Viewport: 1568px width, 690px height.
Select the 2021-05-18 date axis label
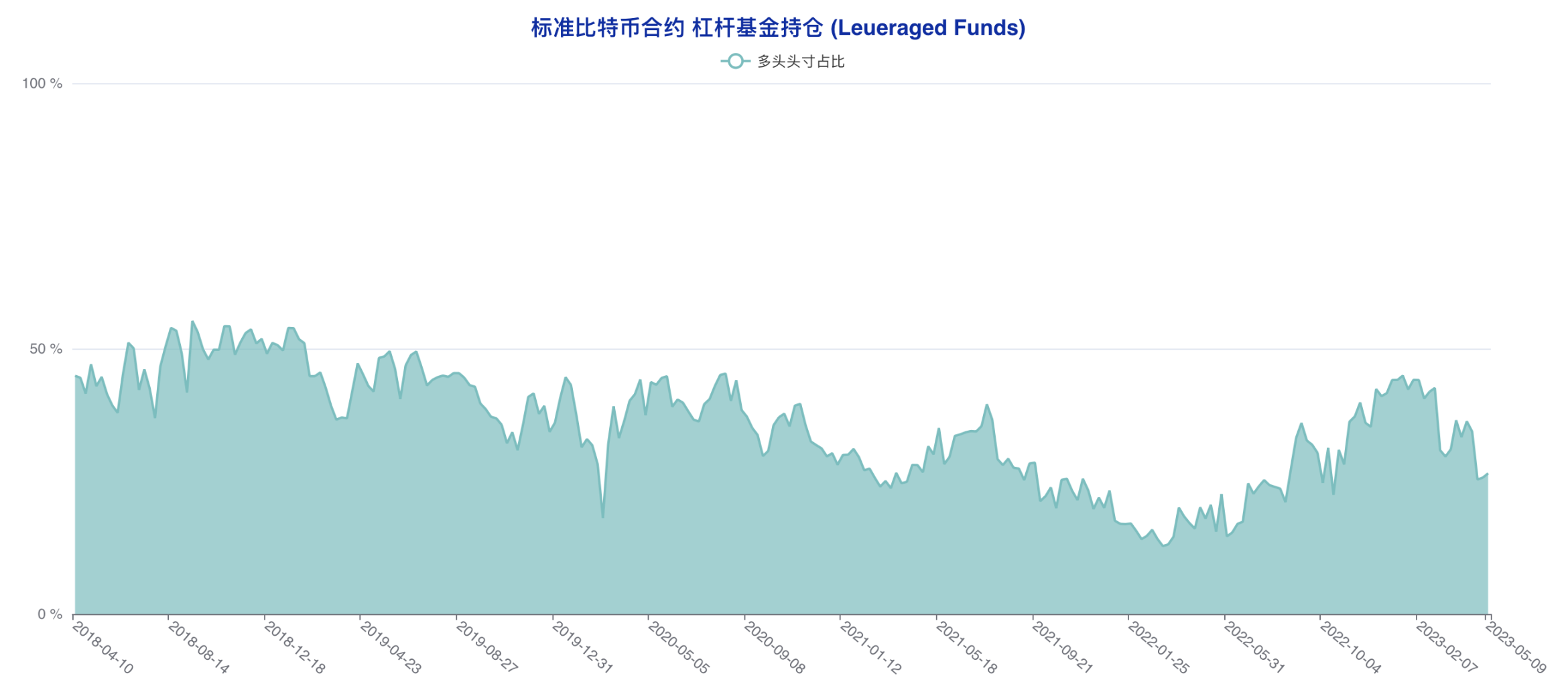[x=966, y=648]
